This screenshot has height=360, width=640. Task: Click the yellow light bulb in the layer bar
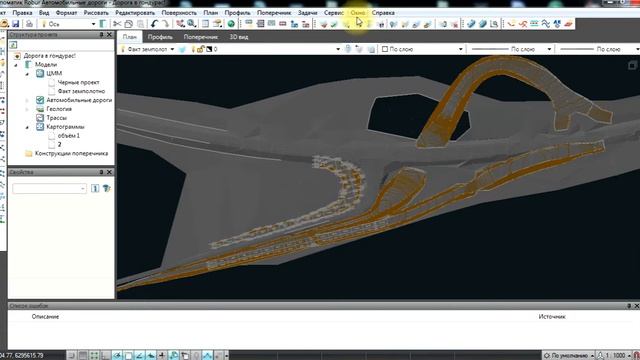[193, 49]
